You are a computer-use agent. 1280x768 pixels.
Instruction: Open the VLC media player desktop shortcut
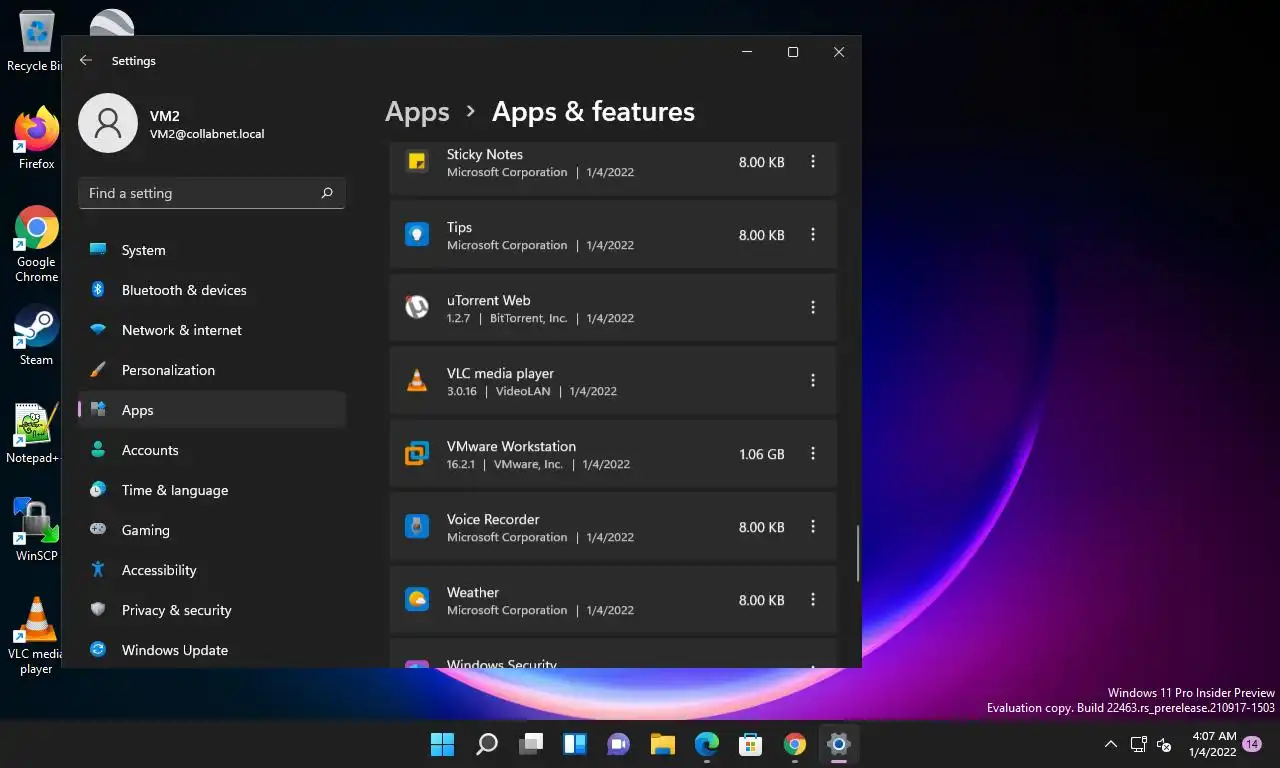[36, 636]
